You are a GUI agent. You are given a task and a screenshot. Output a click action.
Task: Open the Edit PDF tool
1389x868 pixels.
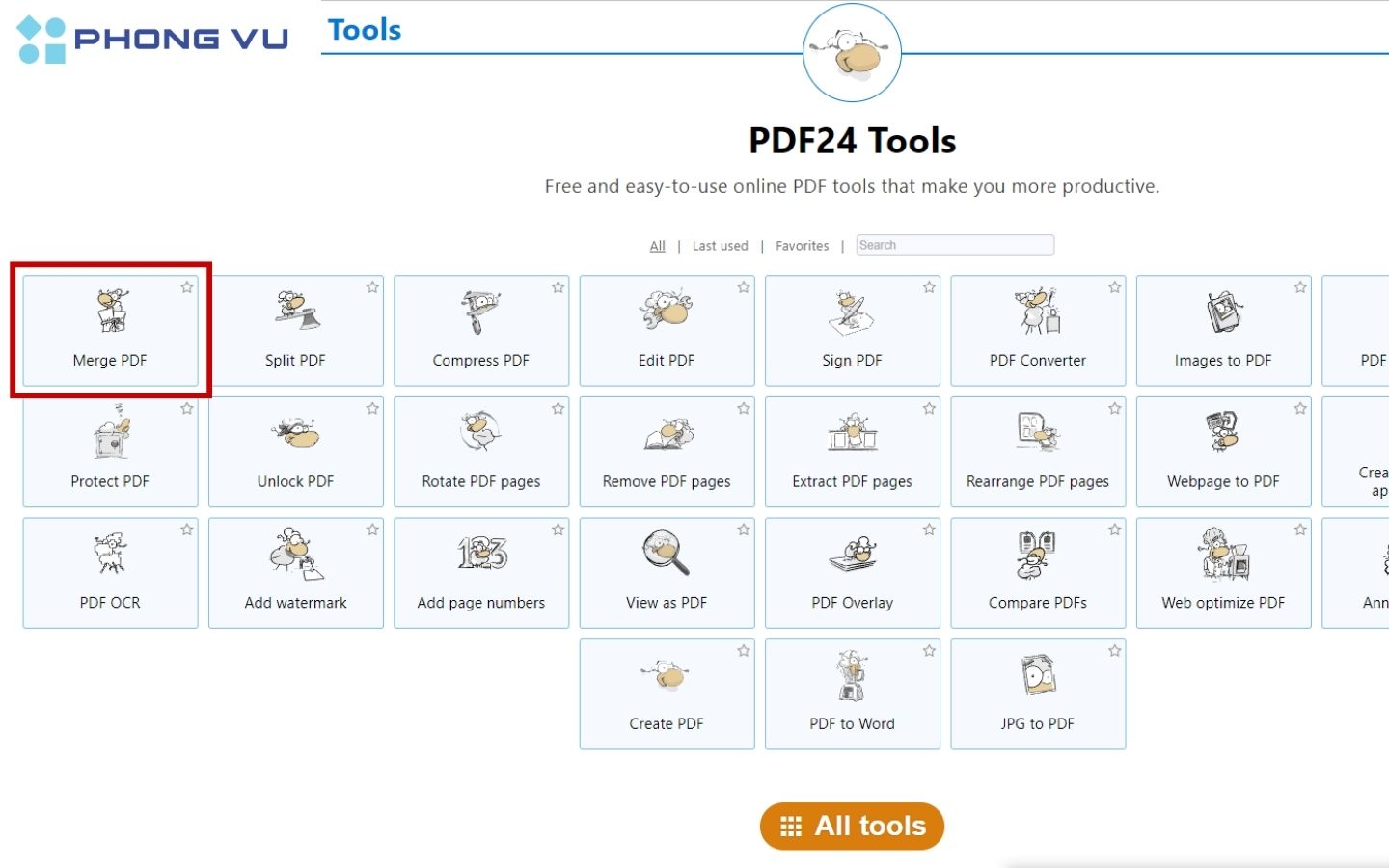coord(667,331)
